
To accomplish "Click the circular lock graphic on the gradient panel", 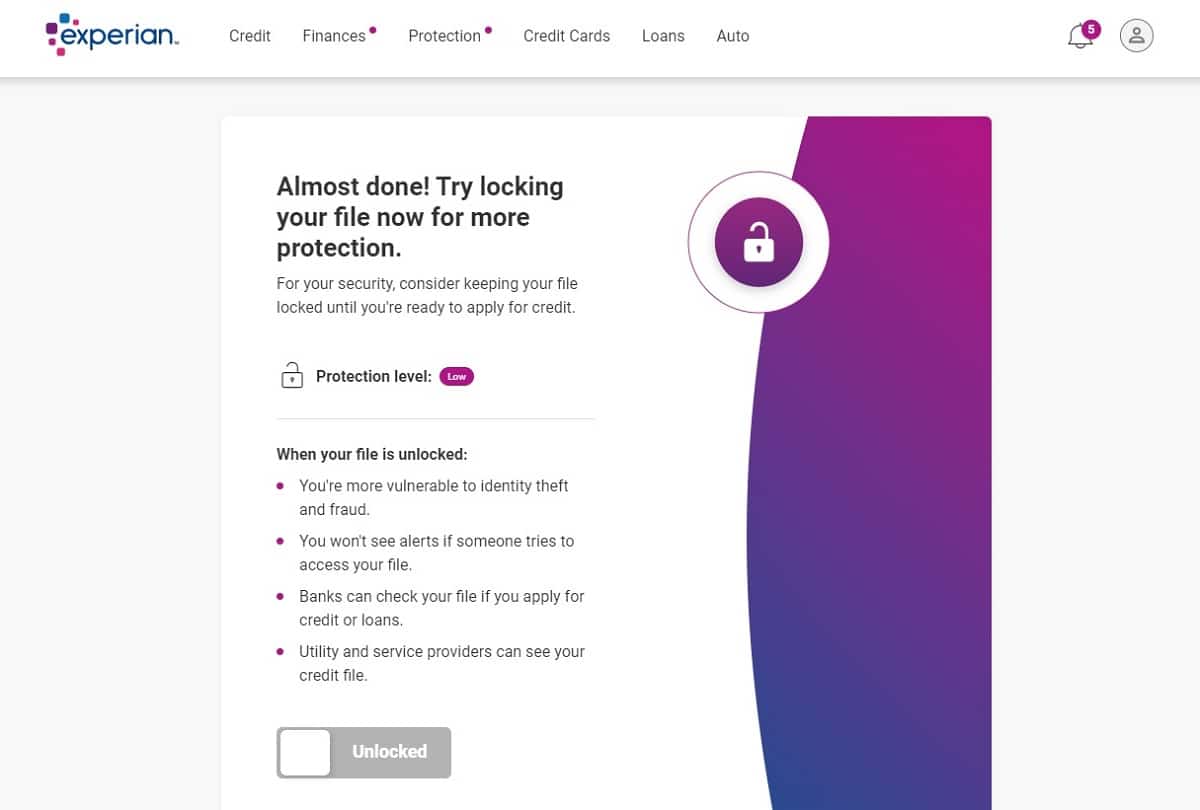I will (757, 242).
